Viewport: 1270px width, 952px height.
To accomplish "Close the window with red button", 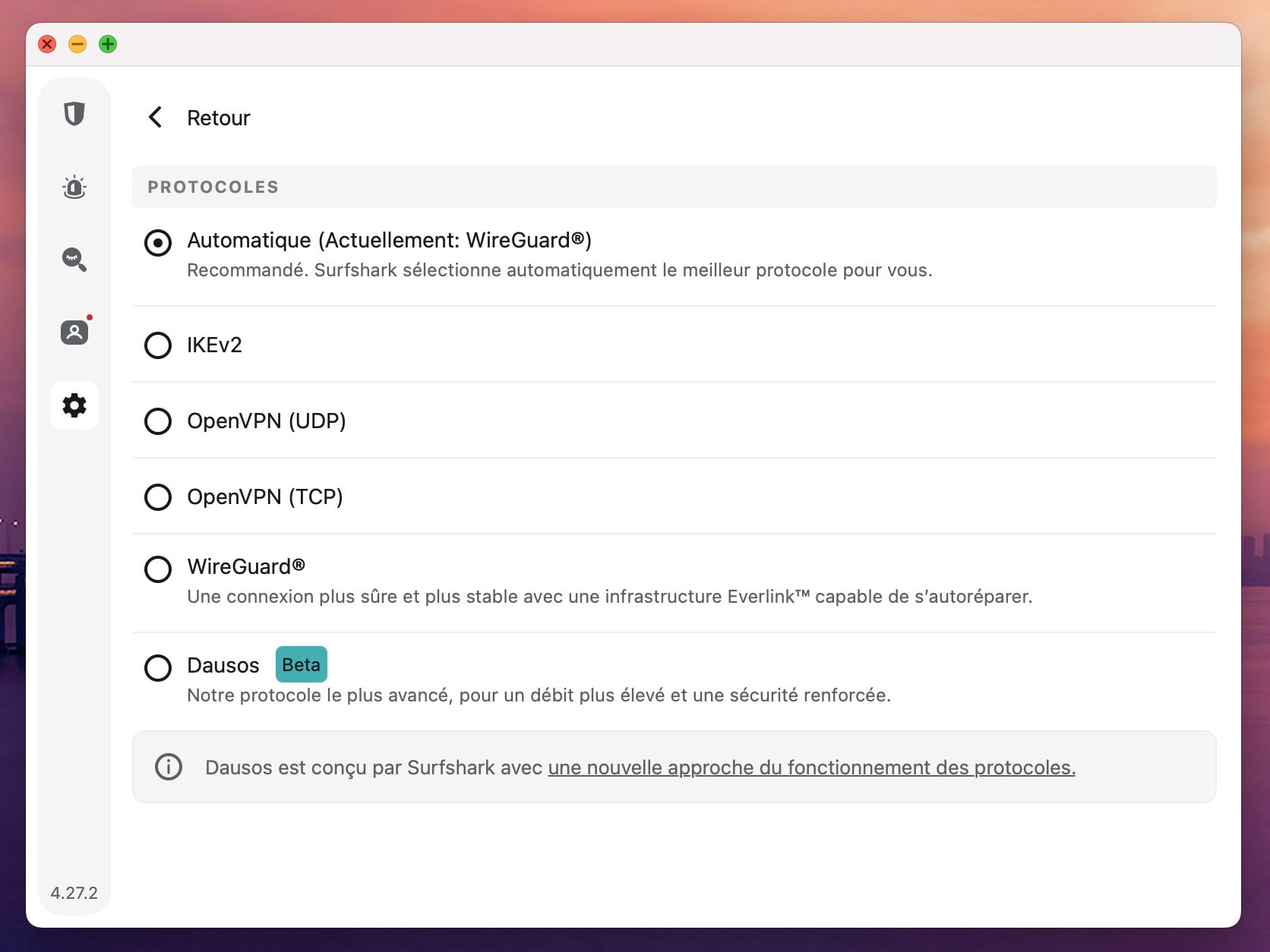I will pos(47,44).
